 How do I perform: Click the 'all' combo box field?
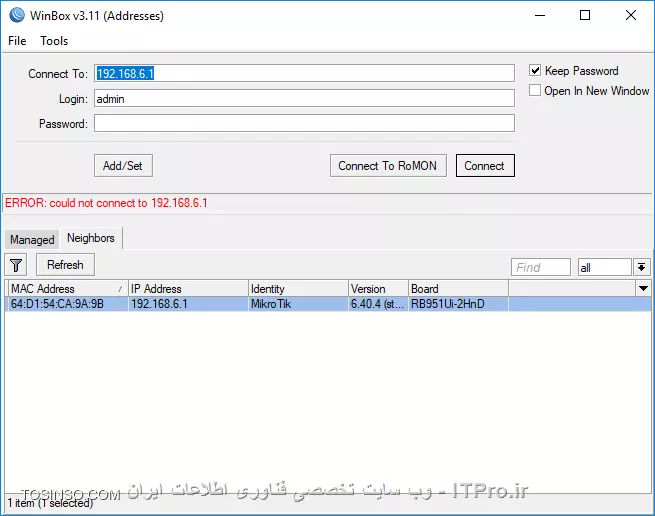[604, 267]
